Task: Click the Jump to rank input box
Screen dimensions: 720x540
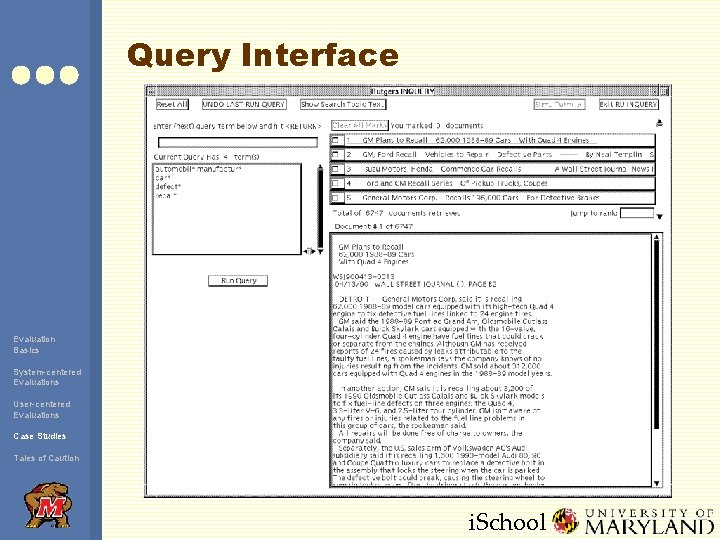Action: point(636,213)
